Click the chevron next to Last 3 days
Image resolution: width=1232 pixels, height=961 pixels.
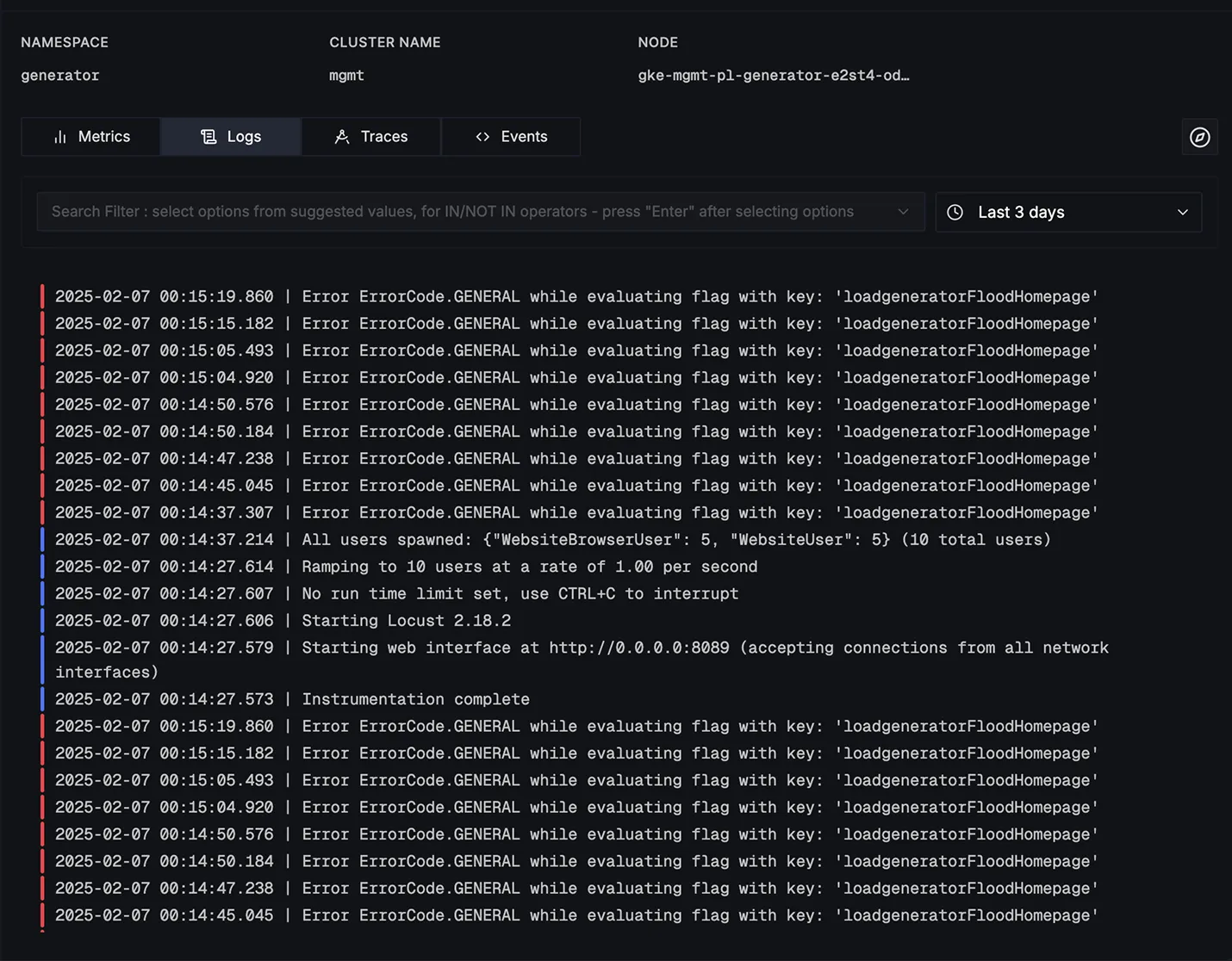pyautogui.click(x=1183, y=212)
